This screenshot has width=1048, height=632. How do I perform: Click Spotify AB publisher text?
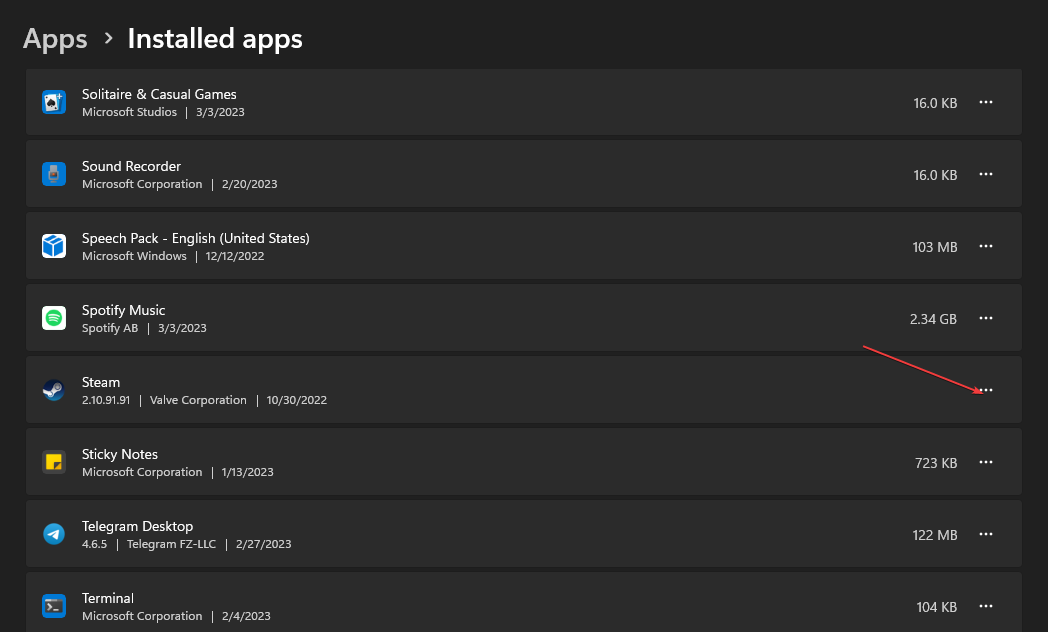(x=110, y=329)
